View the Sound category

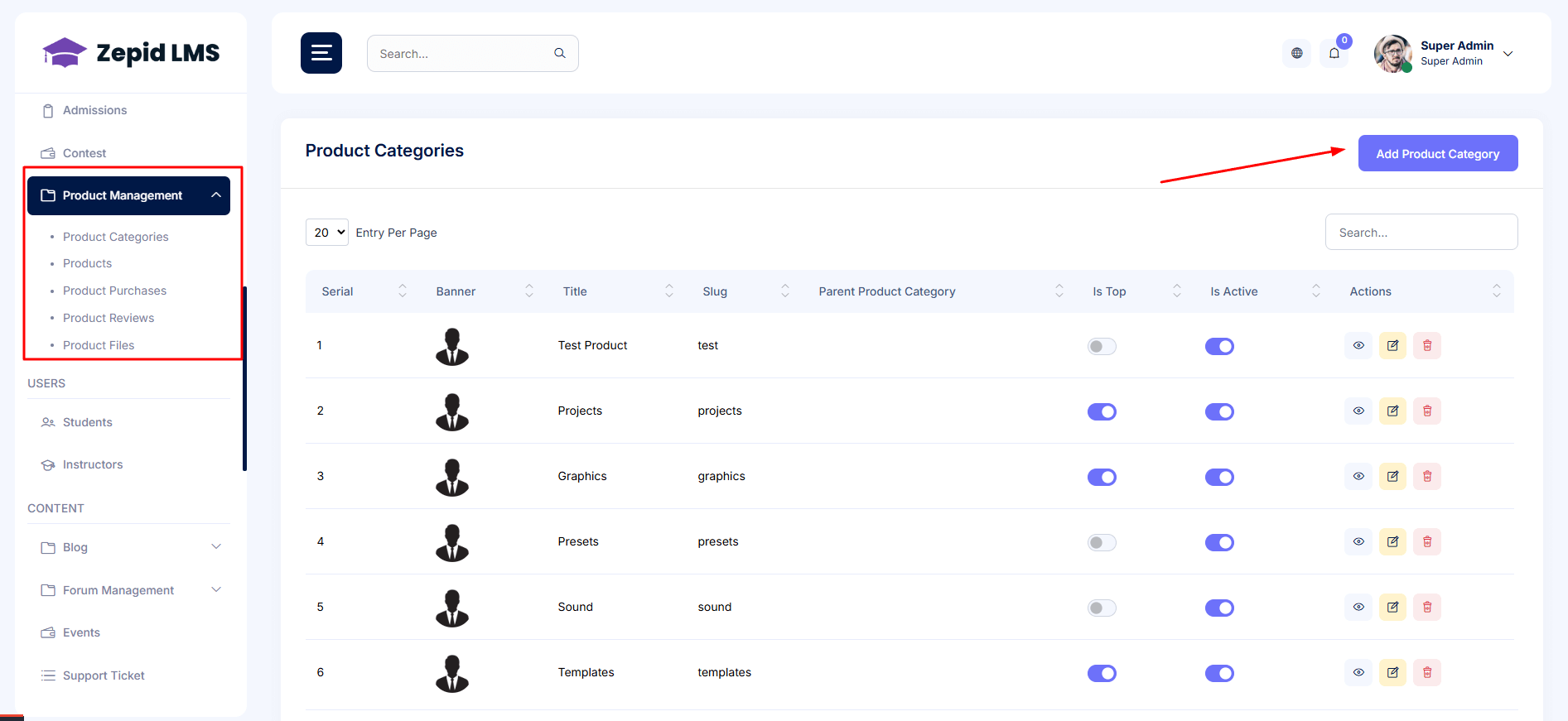[x=1358, y=607]
